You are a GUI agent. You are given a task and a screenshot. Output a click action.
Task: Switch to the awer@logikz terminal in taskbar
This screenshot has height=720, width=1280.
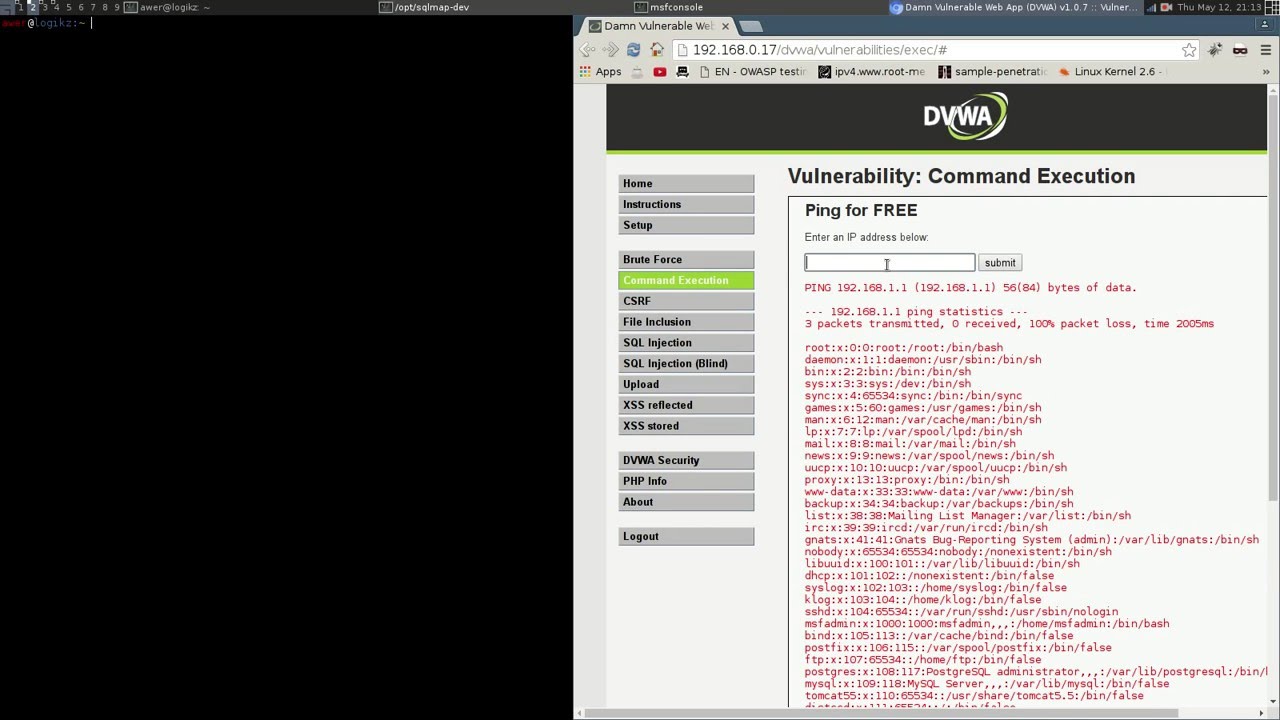pyautogui.click(x=168, y=7)
